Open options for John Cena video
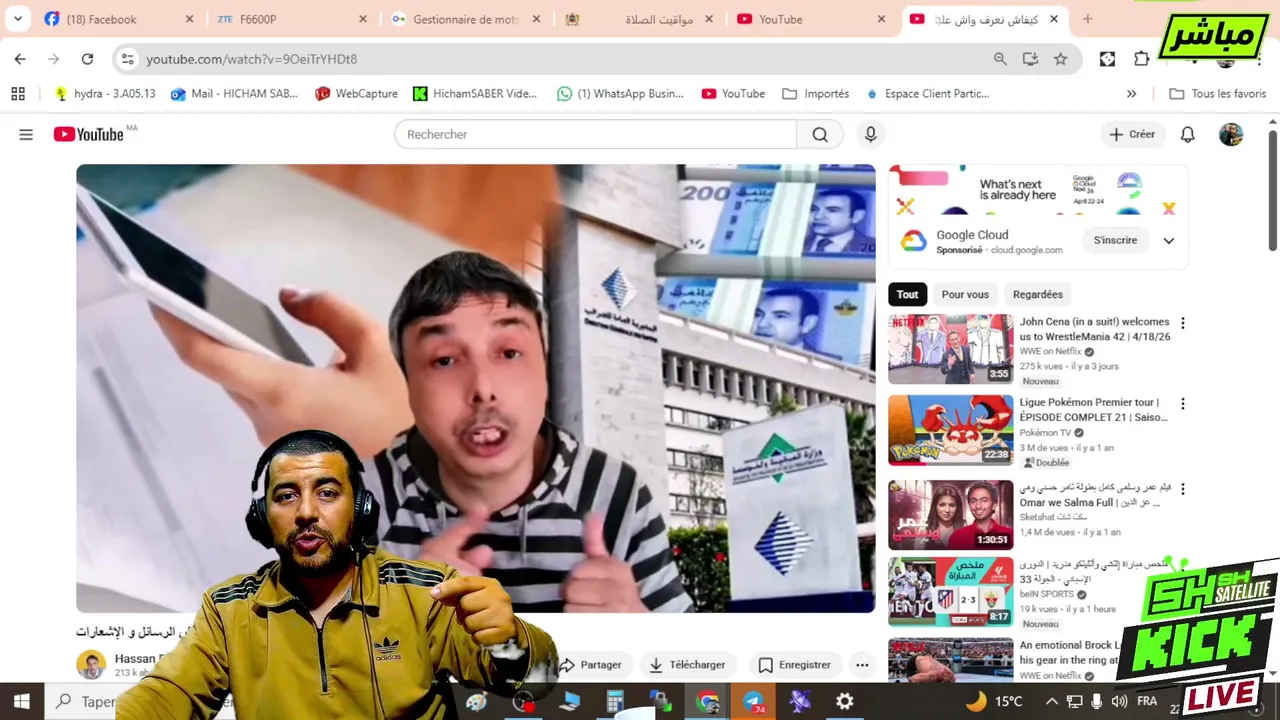 pos(1183,323)
